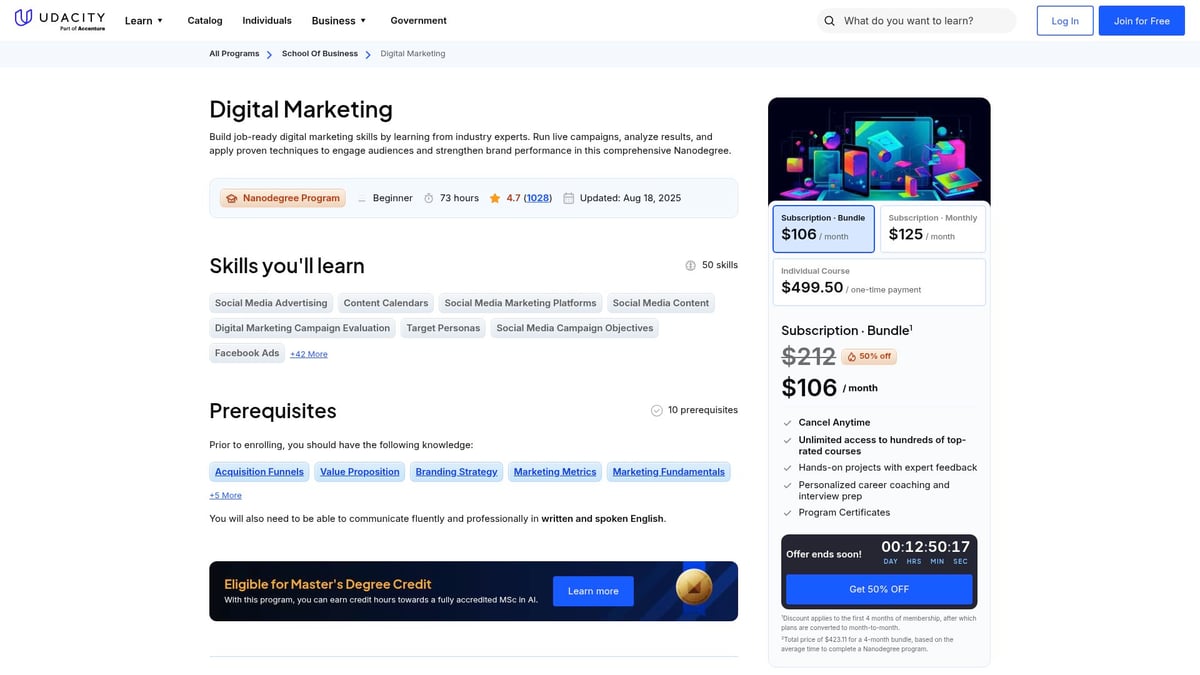1200x675 pixels.
Task: Click the struck-through $212 price
Action: click(x=808, y=356)
